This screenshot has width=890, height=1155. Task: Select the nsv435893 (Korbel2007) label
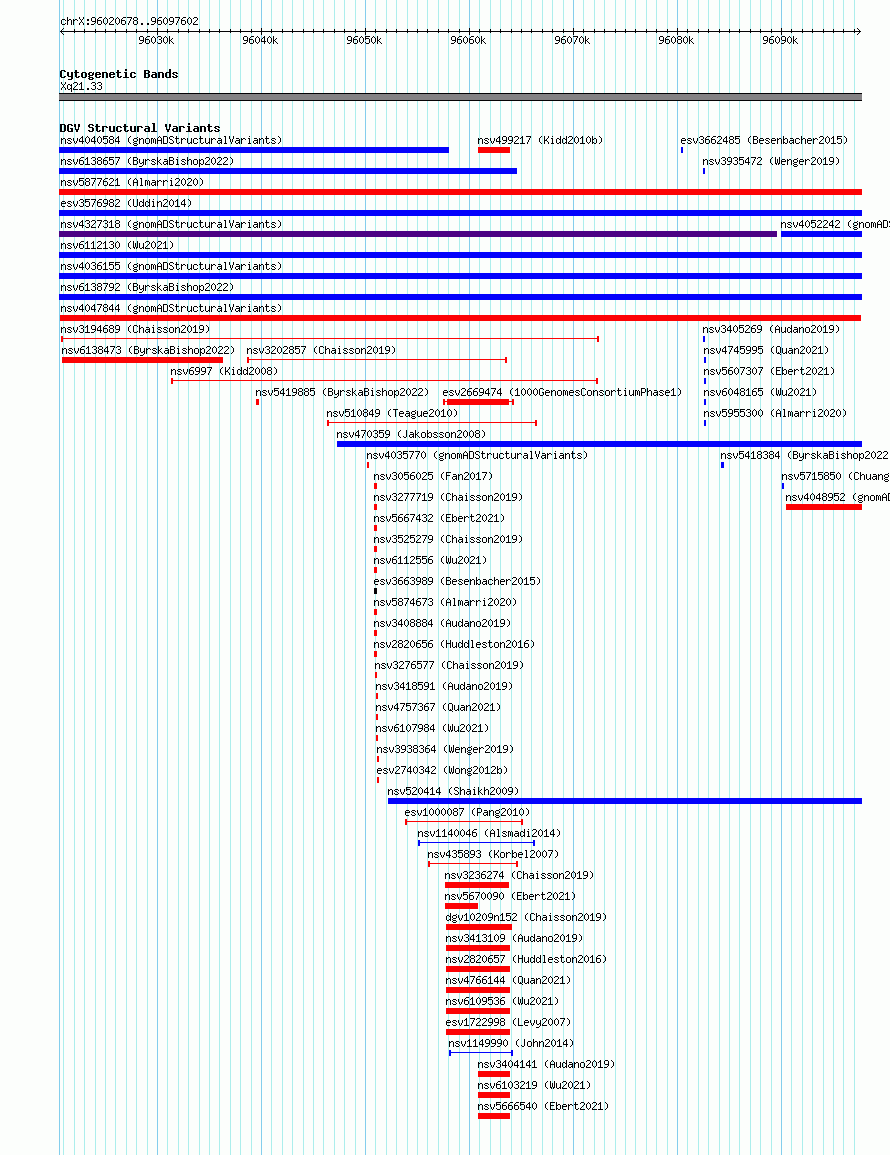point(494,854)
